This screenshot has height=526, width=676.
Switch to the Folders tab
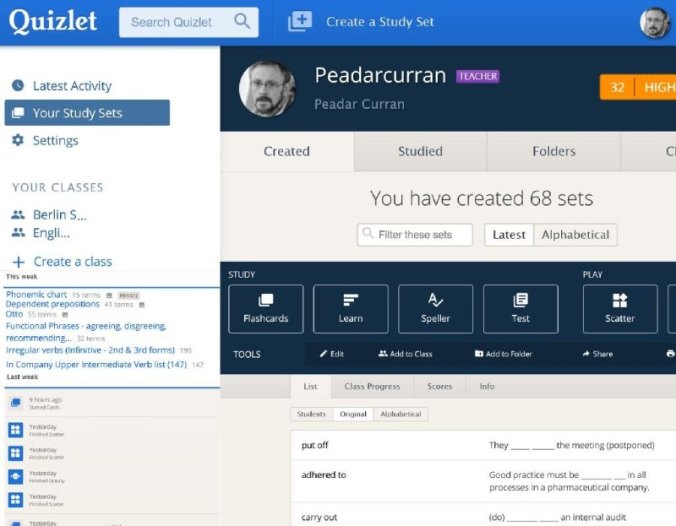pos(554,151)
